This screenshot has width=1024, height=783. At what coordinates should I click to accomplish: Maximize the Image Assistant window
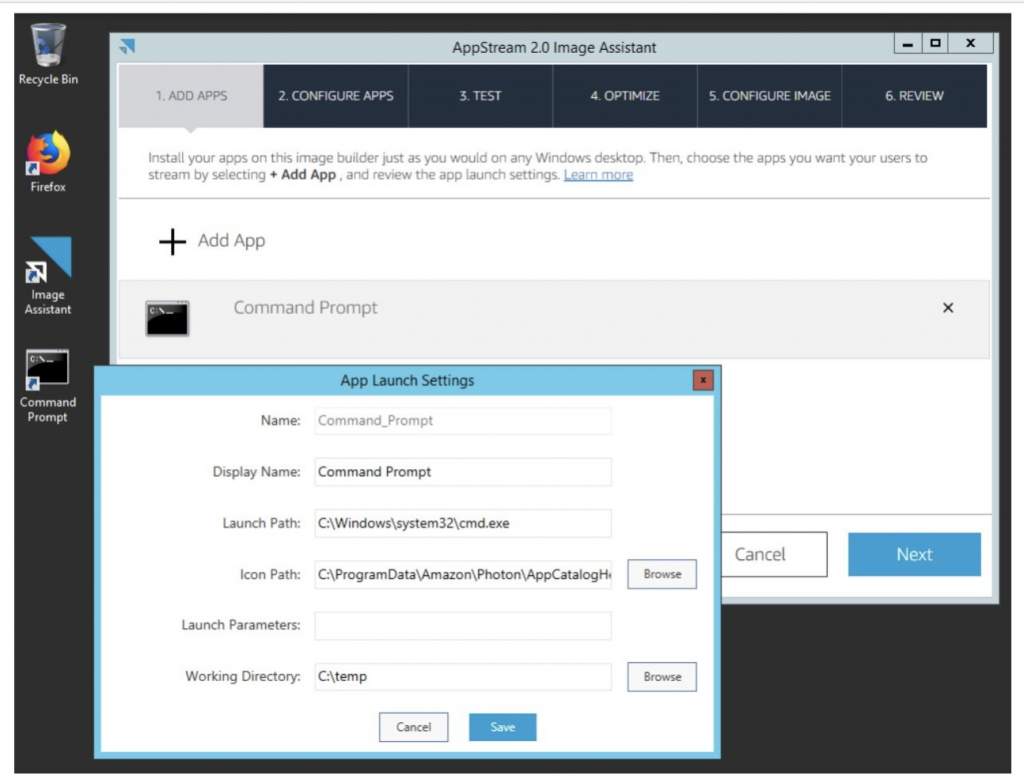[x=935, y=44]
